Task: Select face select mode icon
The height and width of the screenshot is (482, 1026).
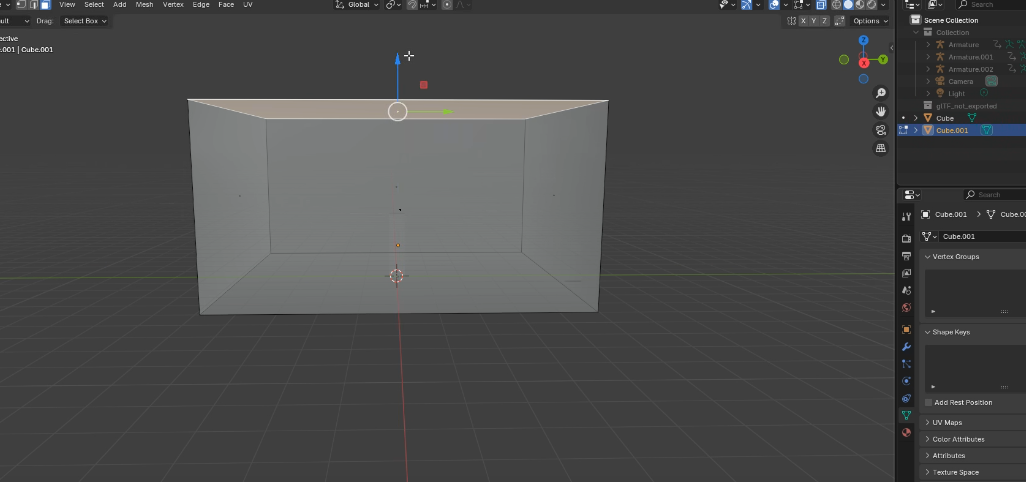Action: tap(45, 5)
